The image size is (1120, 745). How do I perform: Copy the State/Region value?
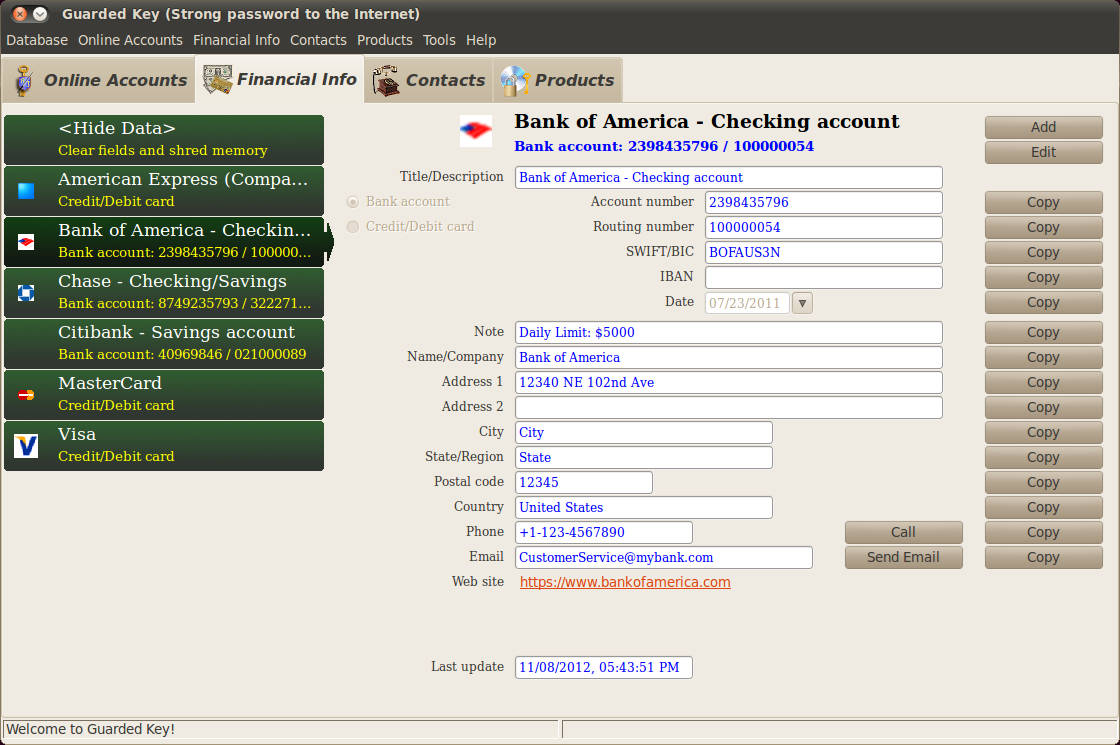point(1043,457)
